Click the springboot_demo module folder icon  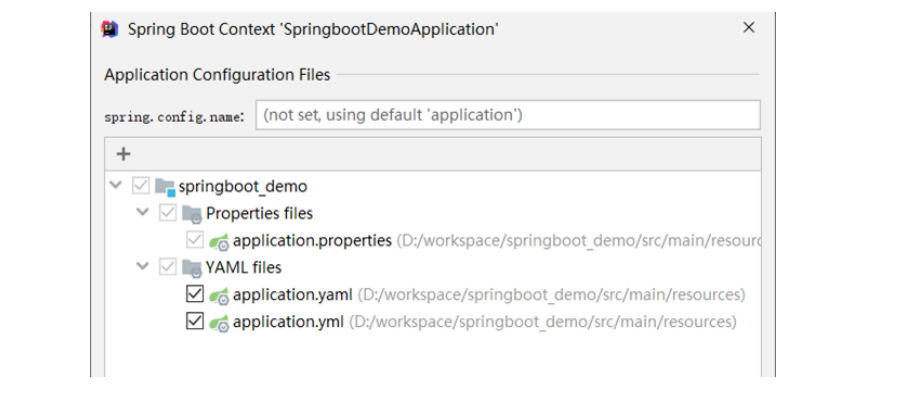coord(165,186)
